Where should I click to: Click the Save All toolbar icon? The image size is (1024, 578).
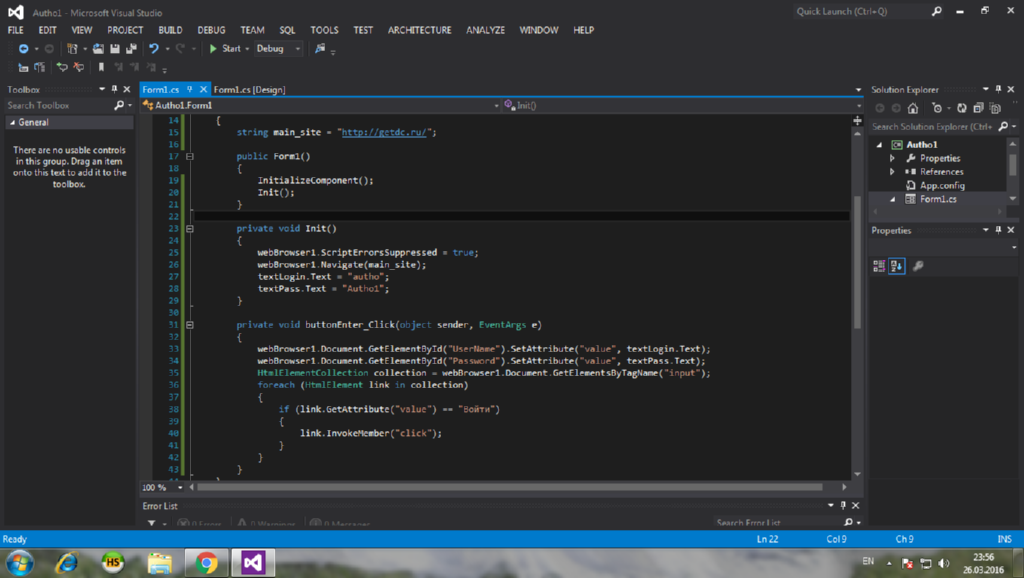131,49
